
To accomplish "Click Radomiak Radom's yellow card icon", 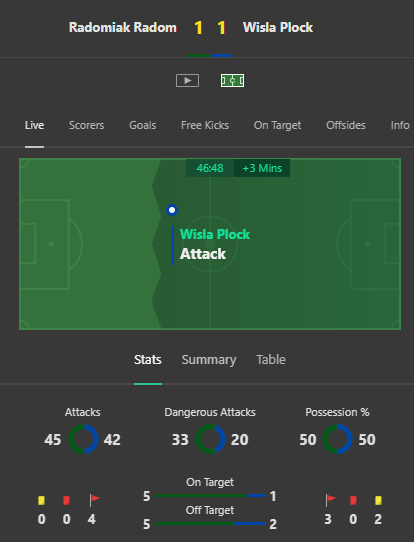I will 41,500.
